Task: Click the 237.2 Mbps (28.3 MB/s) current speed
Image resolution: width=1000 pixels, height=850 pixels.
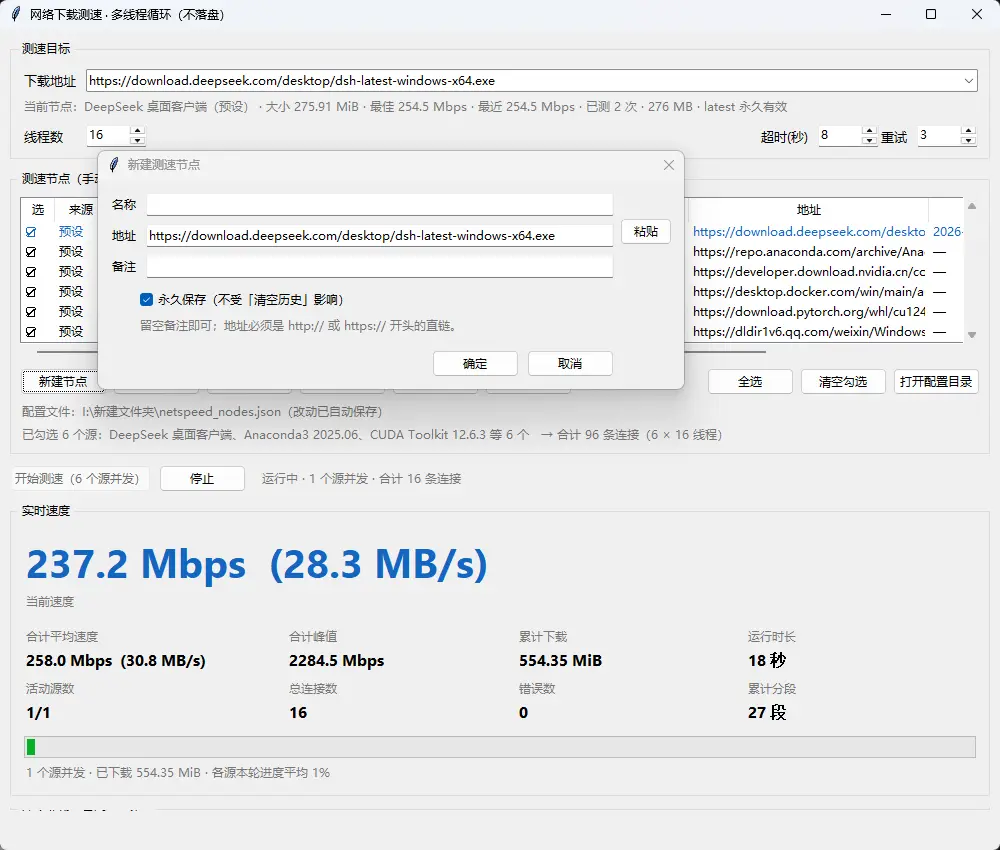Action: tap(256, 564)
